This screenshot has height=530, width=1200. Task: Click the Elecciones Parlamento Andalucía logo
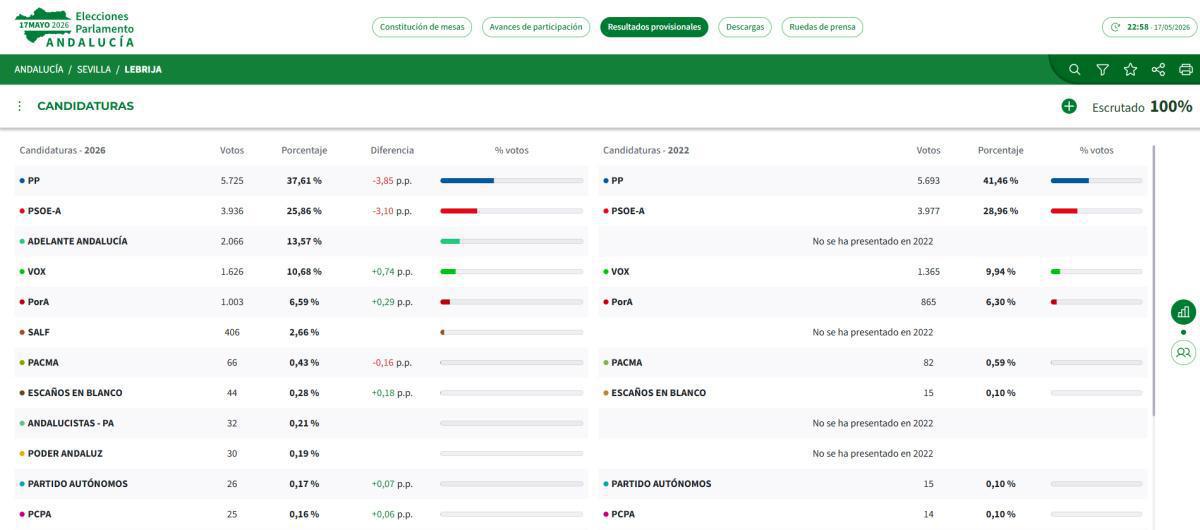(x=75, y=28)
